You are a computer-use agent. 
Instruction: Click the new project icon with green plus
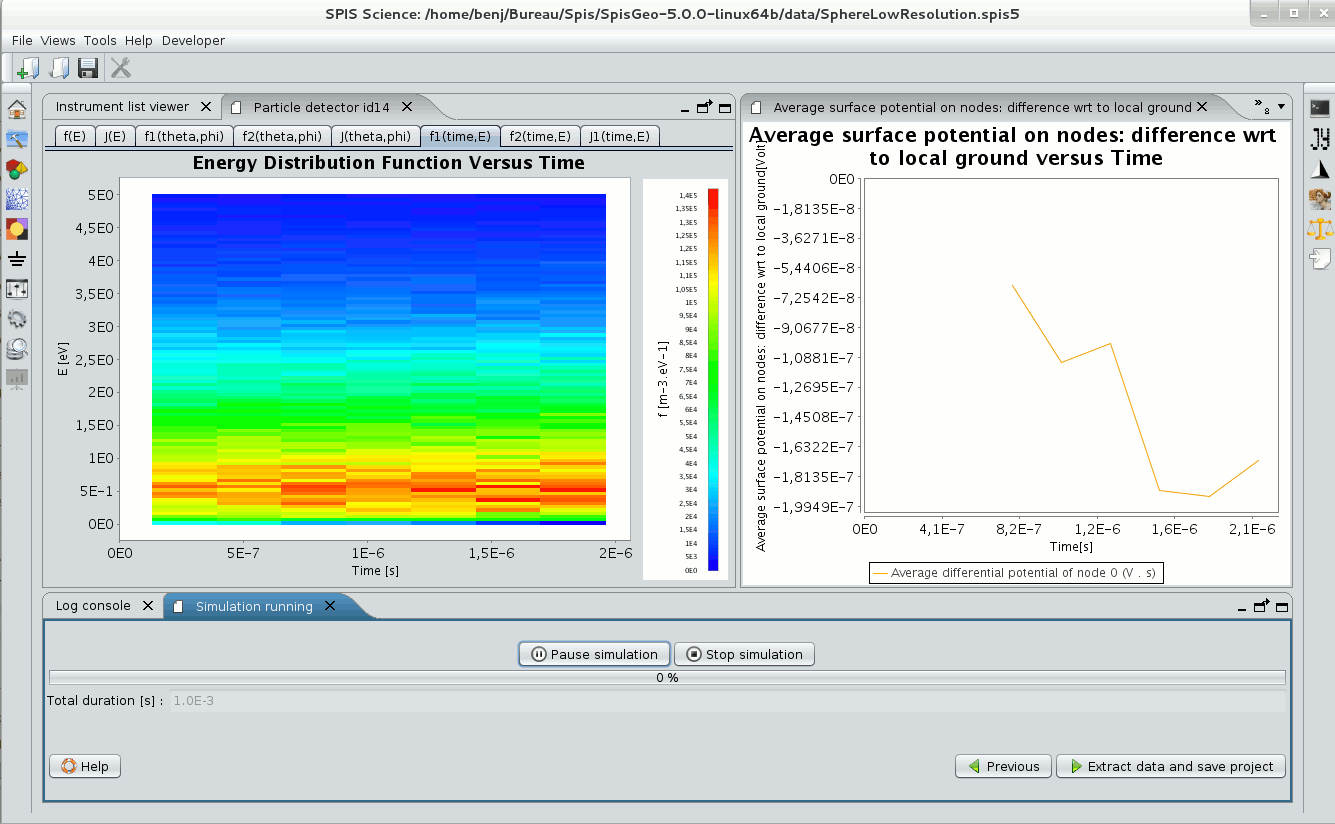click(x=27, y=68)
